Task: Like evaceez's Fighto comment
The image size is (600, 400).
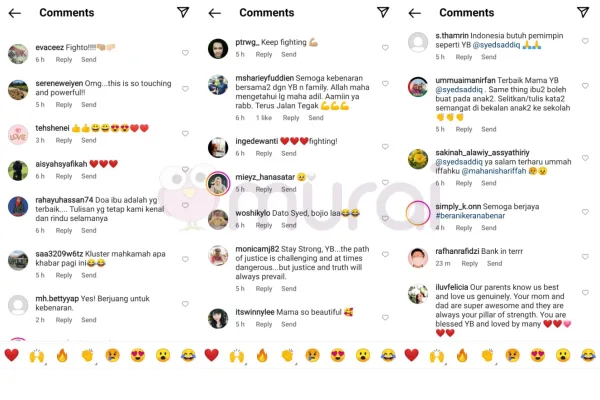Action: (x=185, y=53)
